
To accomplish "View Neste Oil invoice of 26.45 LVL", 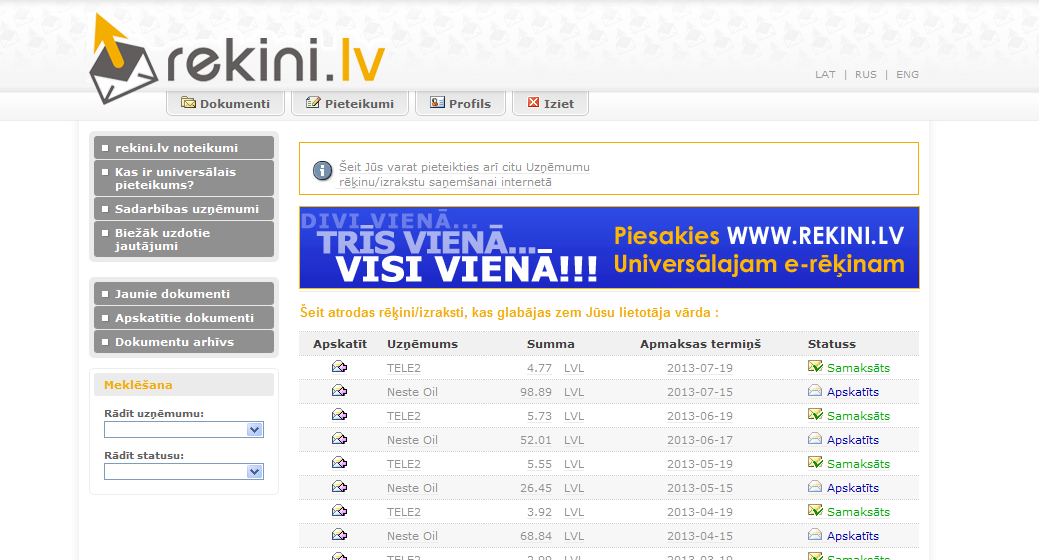I will [x=339, y=486].
